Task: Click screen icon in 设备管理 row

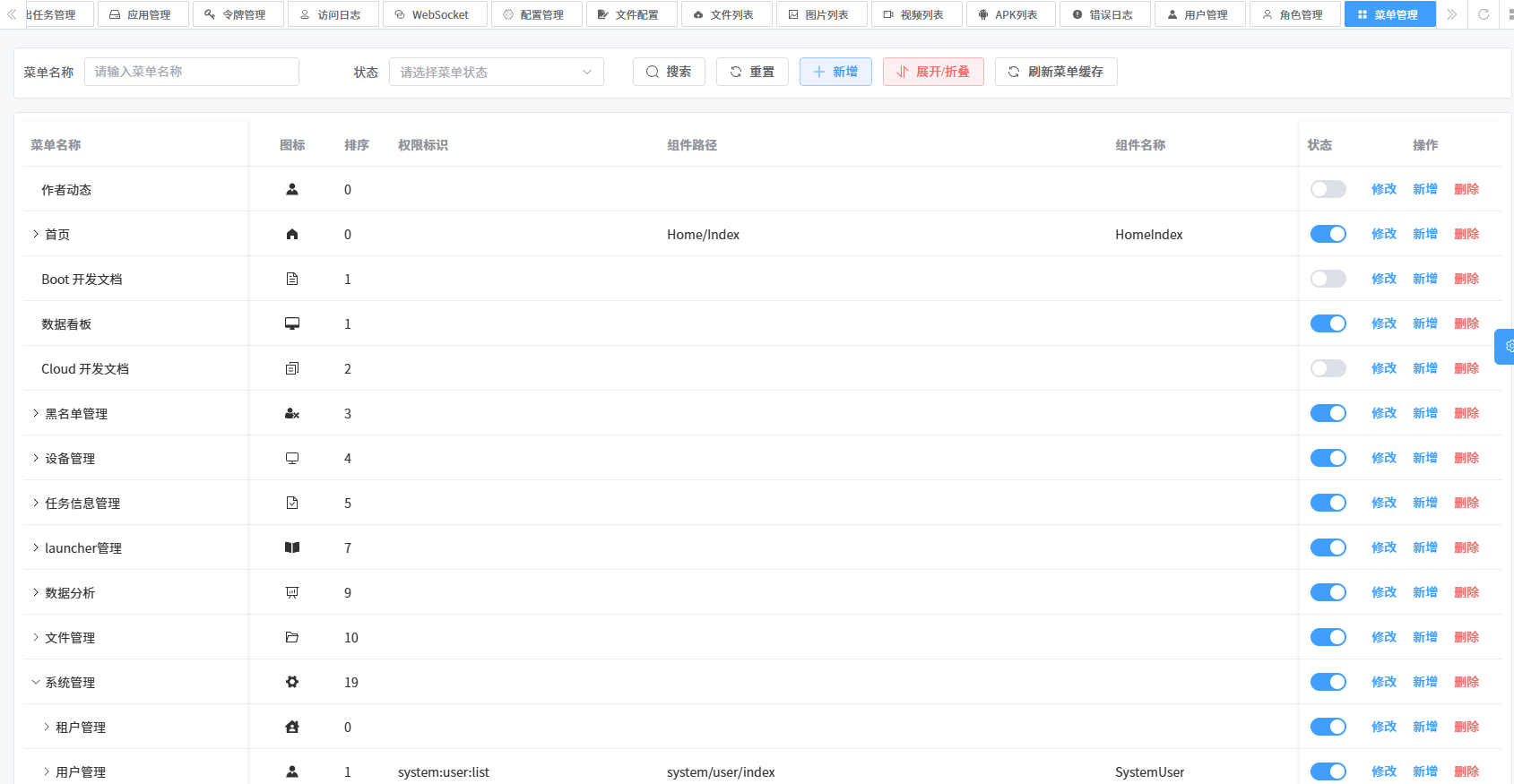Action: click(x=292, y=458)
